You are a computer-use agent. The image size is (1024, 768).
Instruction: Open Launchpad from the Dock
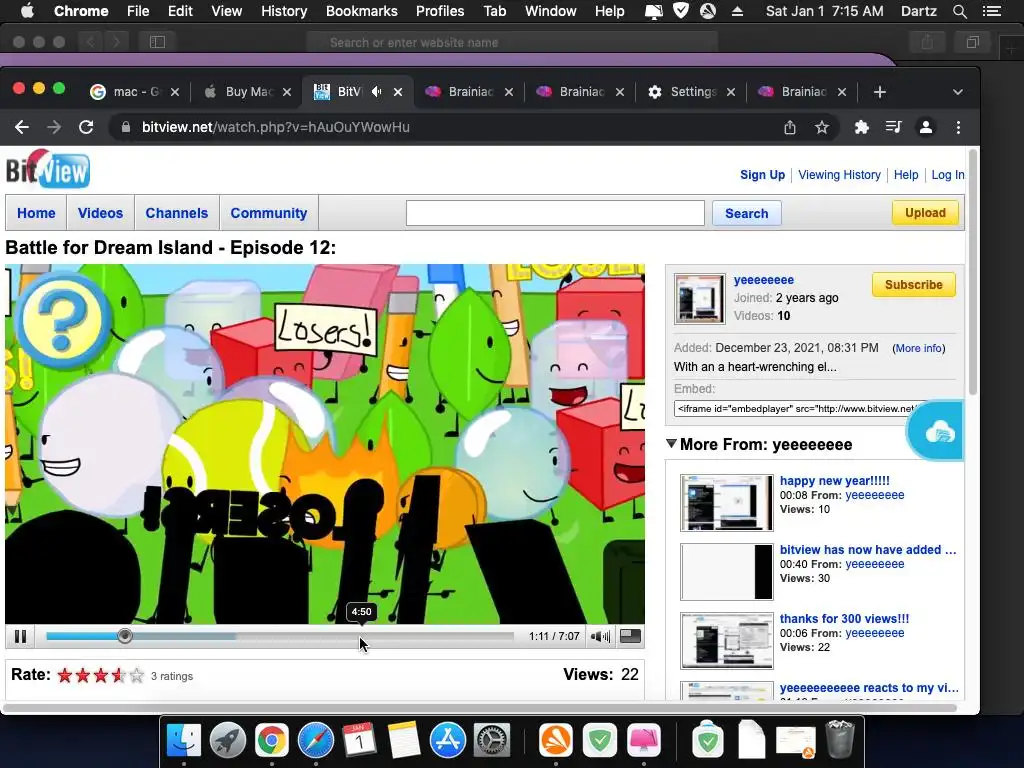coord(228,741)
